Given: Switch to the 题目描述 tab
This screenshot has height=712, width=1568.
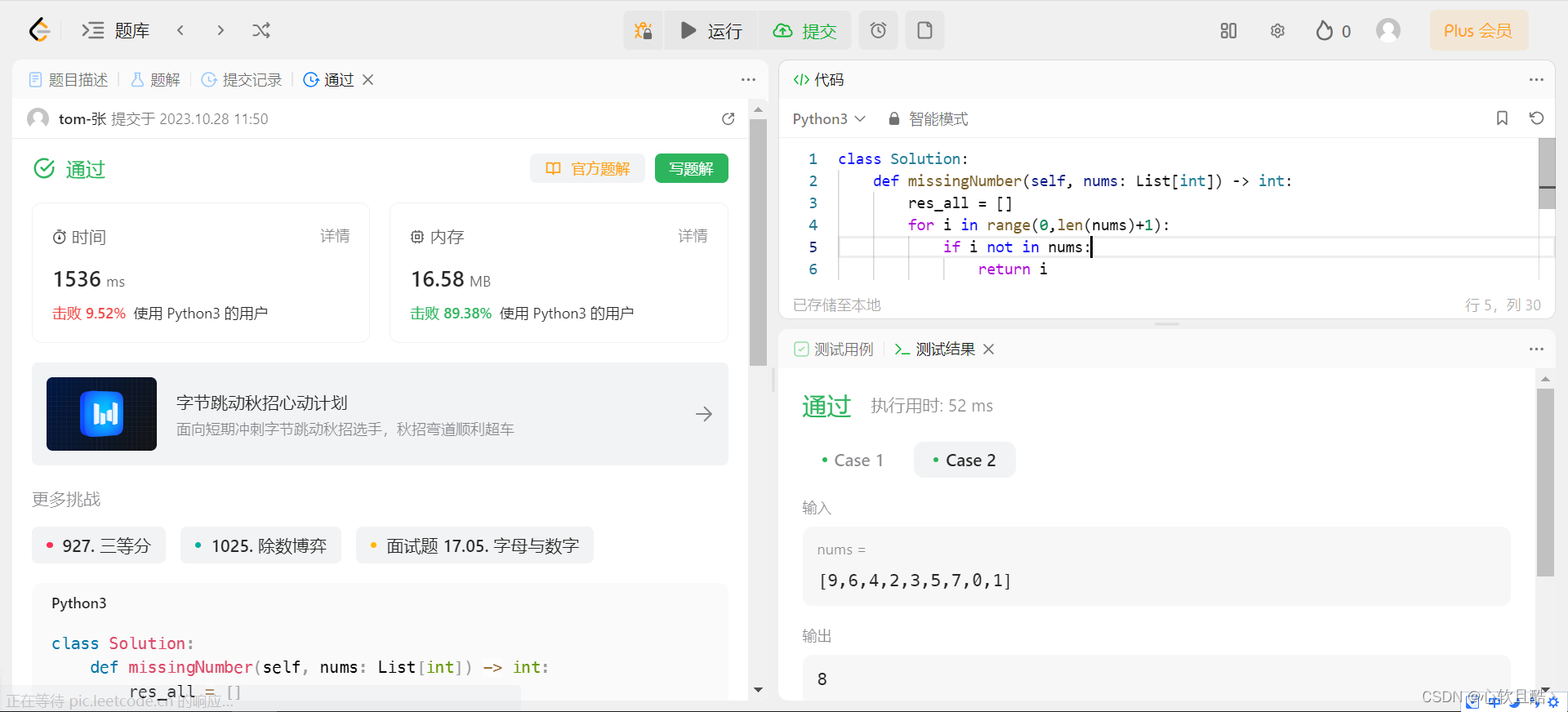Looking at the screenshot, I should click(69, 79).
